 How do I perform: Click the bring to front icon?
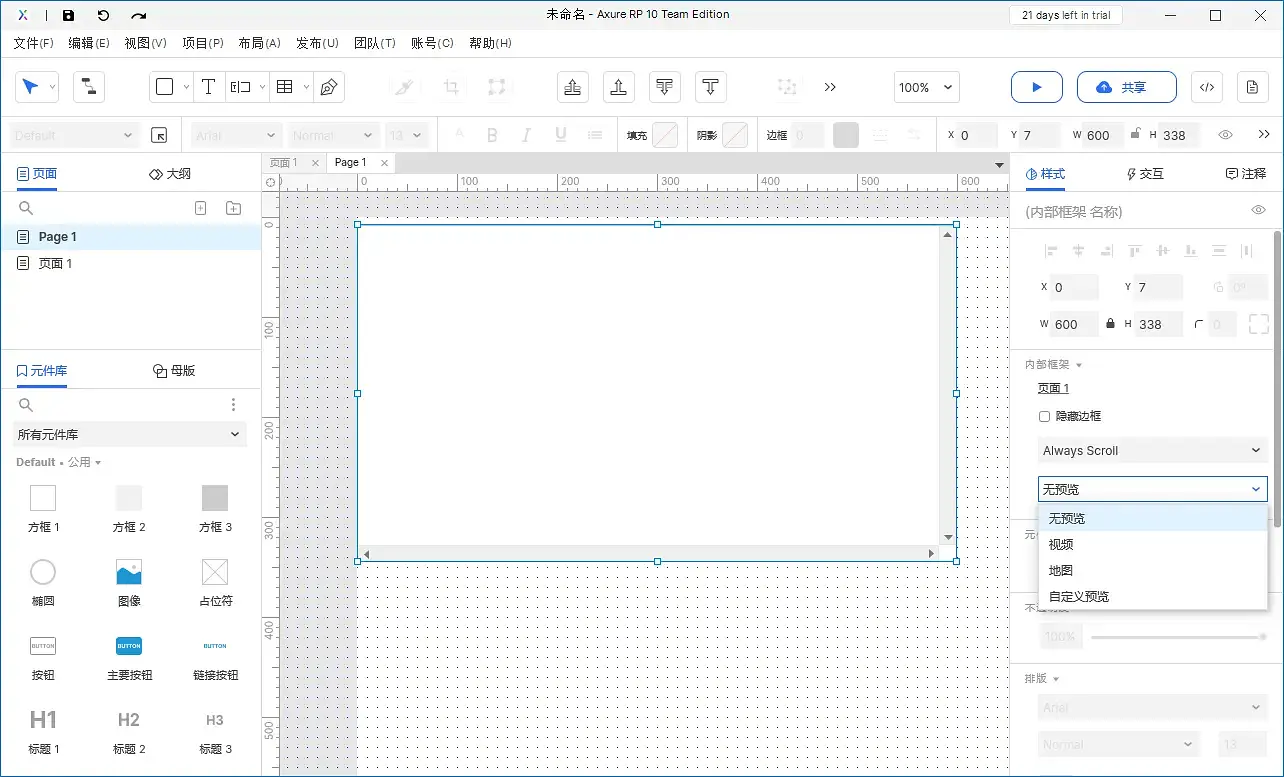tap(573, 87)
